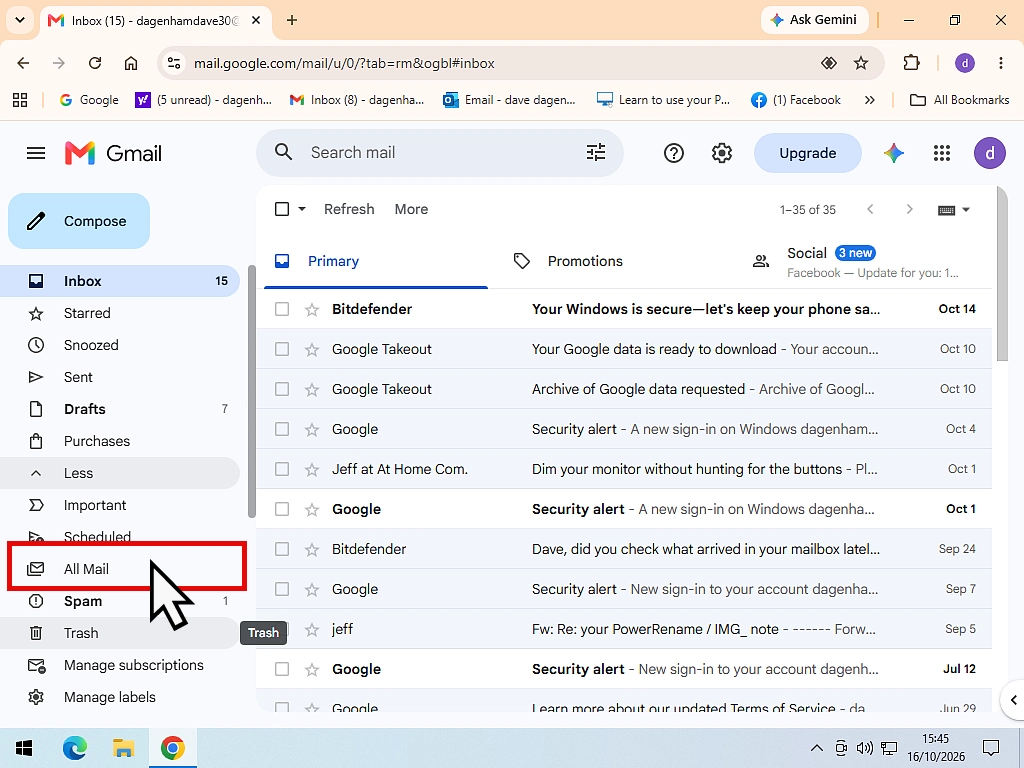Screen dimensions: 1024x768
Task: Click the Upgrade button
Action: (807, 153)
